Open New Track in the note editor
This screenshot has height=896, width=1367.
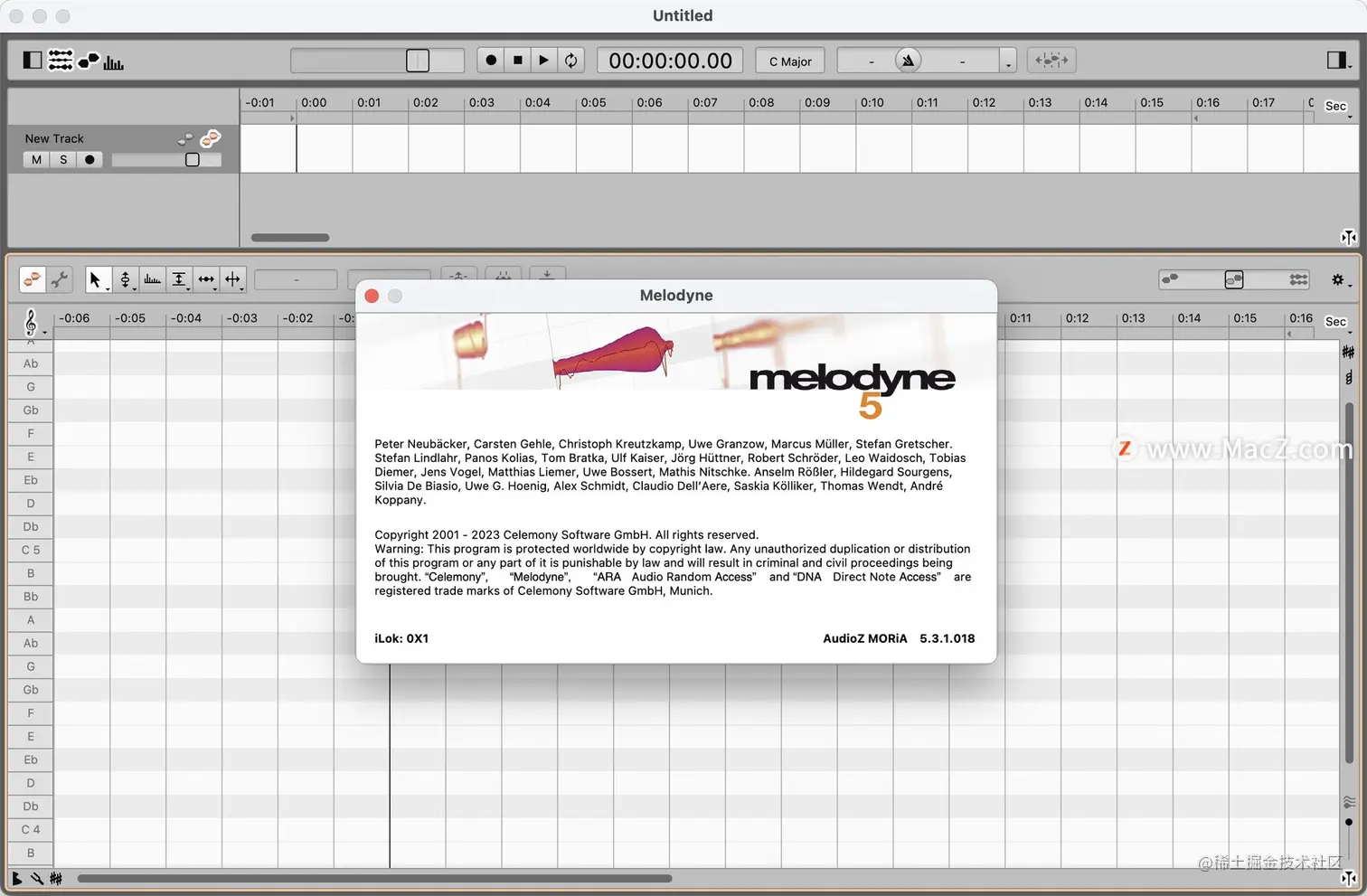[x=211, y=137]
